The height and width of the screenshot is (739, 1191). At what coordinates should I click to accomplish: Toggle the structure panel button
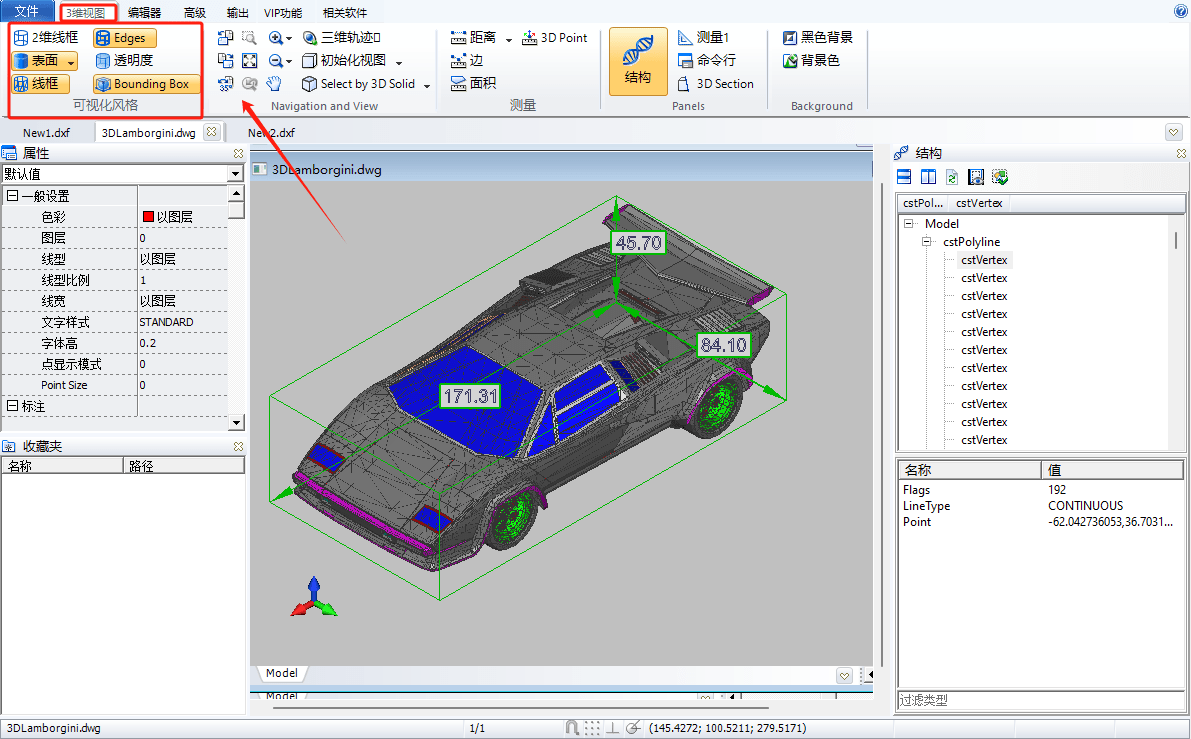pyautogui.click(x=638, y=62)
